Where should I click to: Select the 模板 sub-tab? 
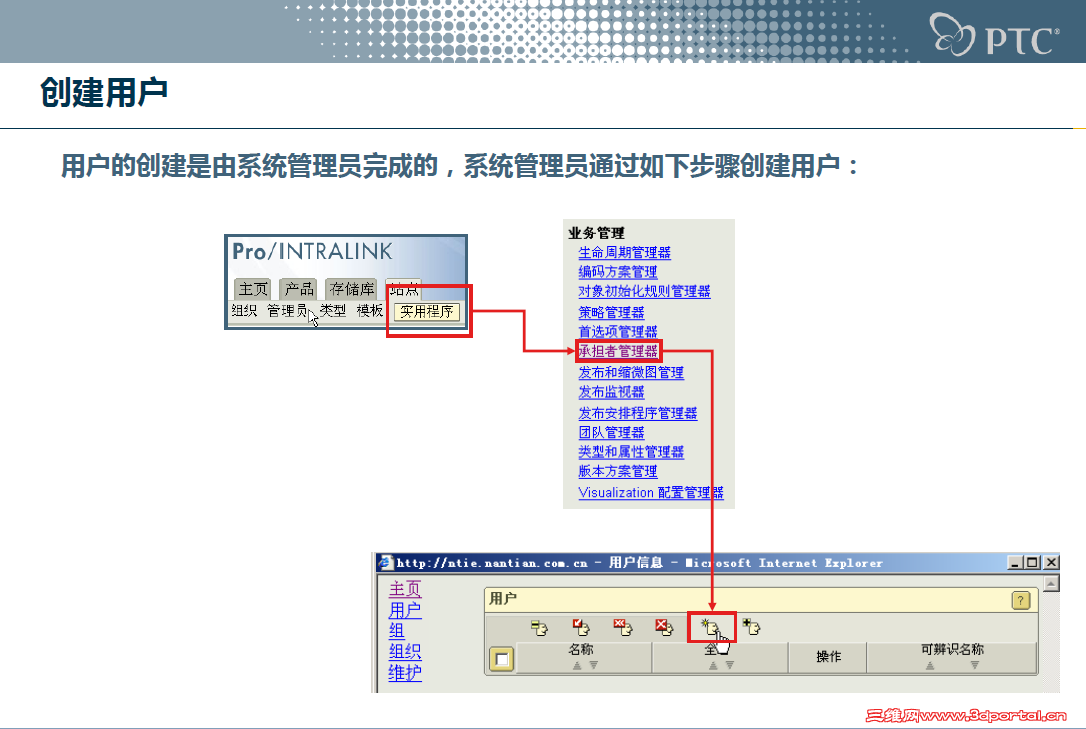coord(370,311)
